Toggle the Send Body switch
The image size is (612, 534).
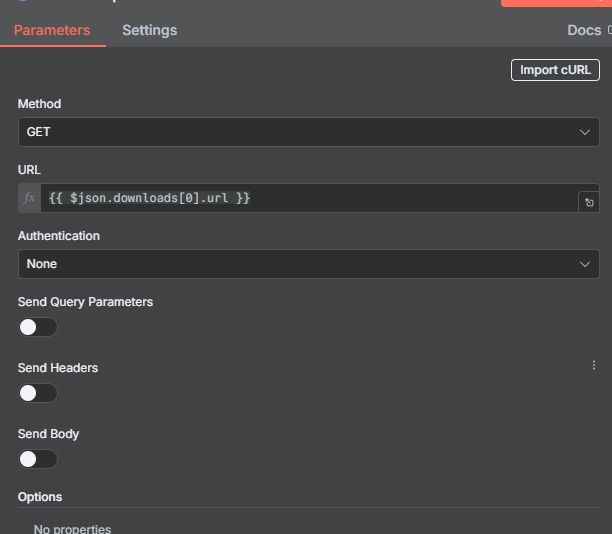(x=38, y=459)
